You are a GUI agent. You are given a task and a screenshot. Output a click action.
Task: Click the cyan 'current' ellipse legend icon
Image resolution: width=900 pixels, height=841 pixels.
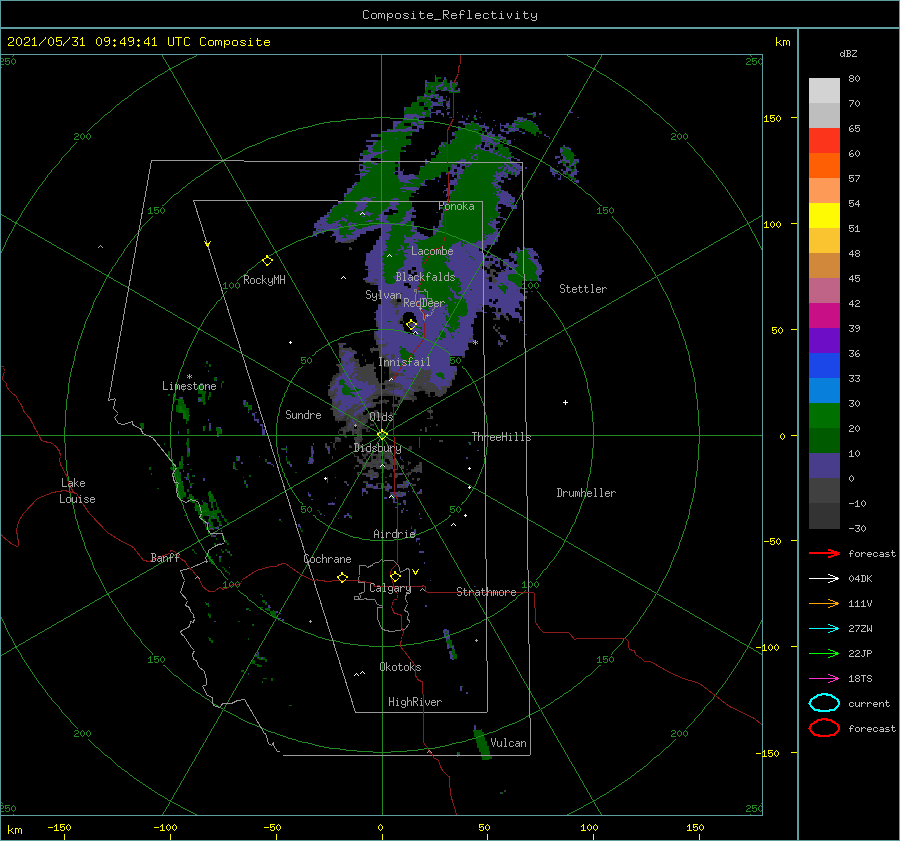(824, 703)
